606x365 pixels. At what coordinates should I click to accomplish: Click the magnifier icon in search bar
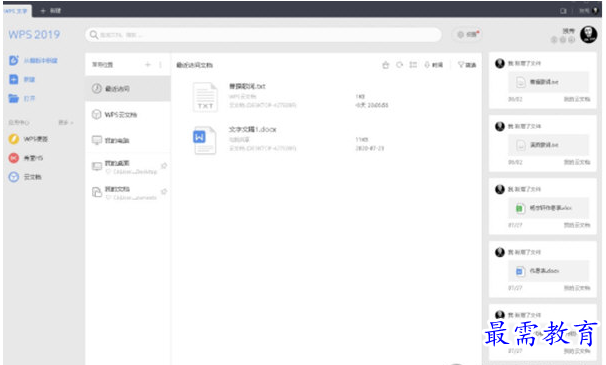[94, 35]
